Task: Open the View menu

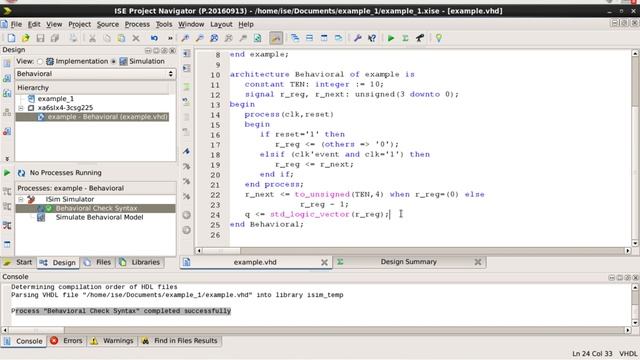Action: (x=54, y=24)
